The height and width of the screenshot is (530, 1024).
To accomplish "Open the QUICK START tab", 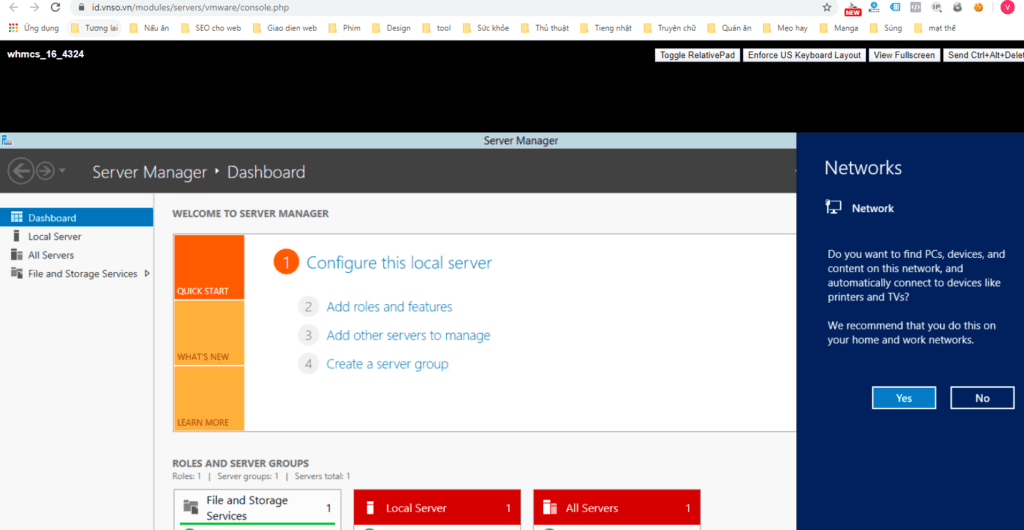I will tap(209, 268).
